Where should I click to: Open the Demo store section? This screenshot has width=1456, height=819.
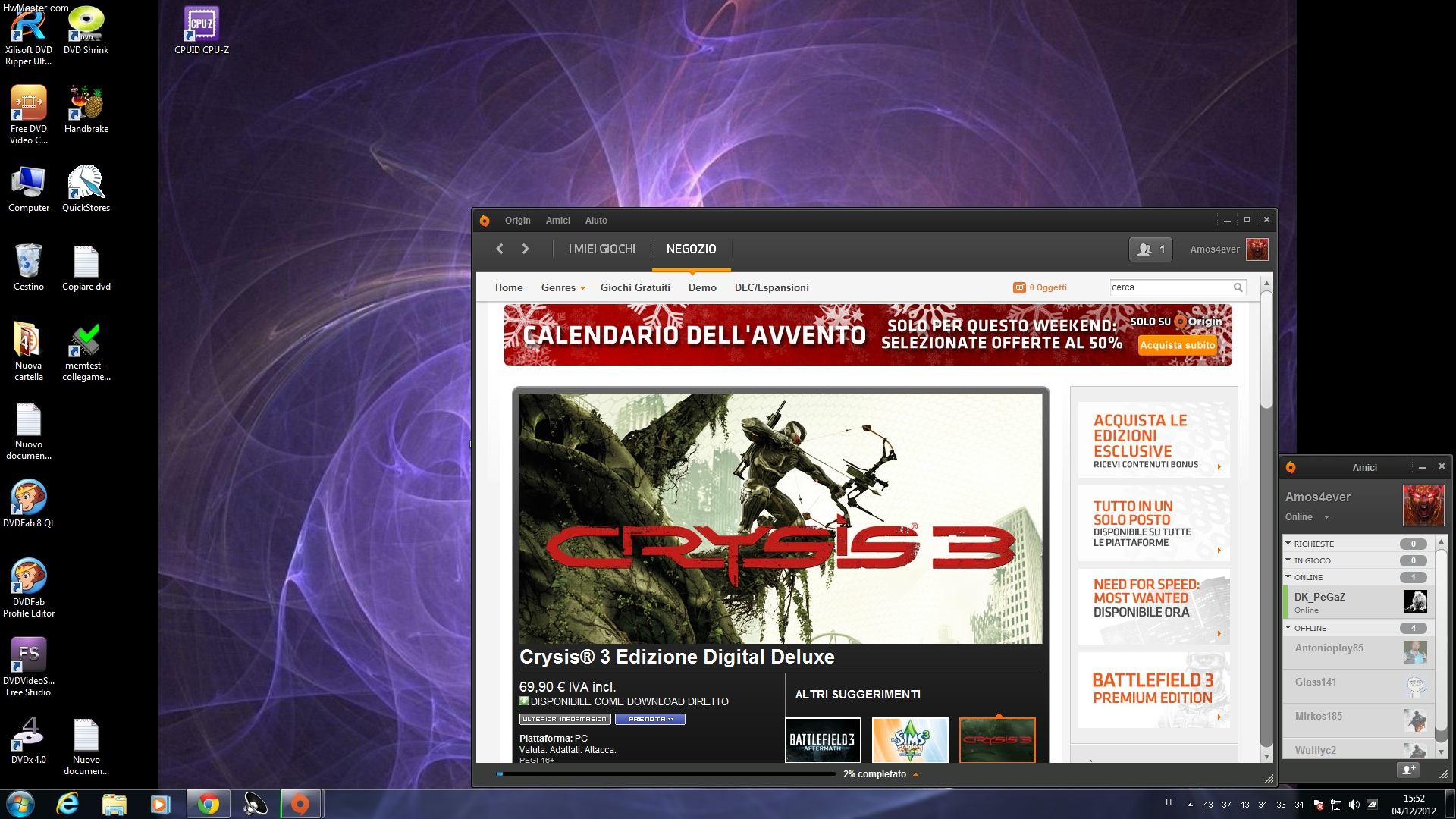point(702,287)
